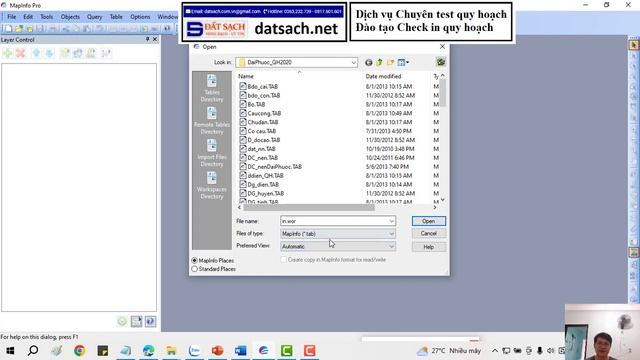Open the File menu

(11, 17)
